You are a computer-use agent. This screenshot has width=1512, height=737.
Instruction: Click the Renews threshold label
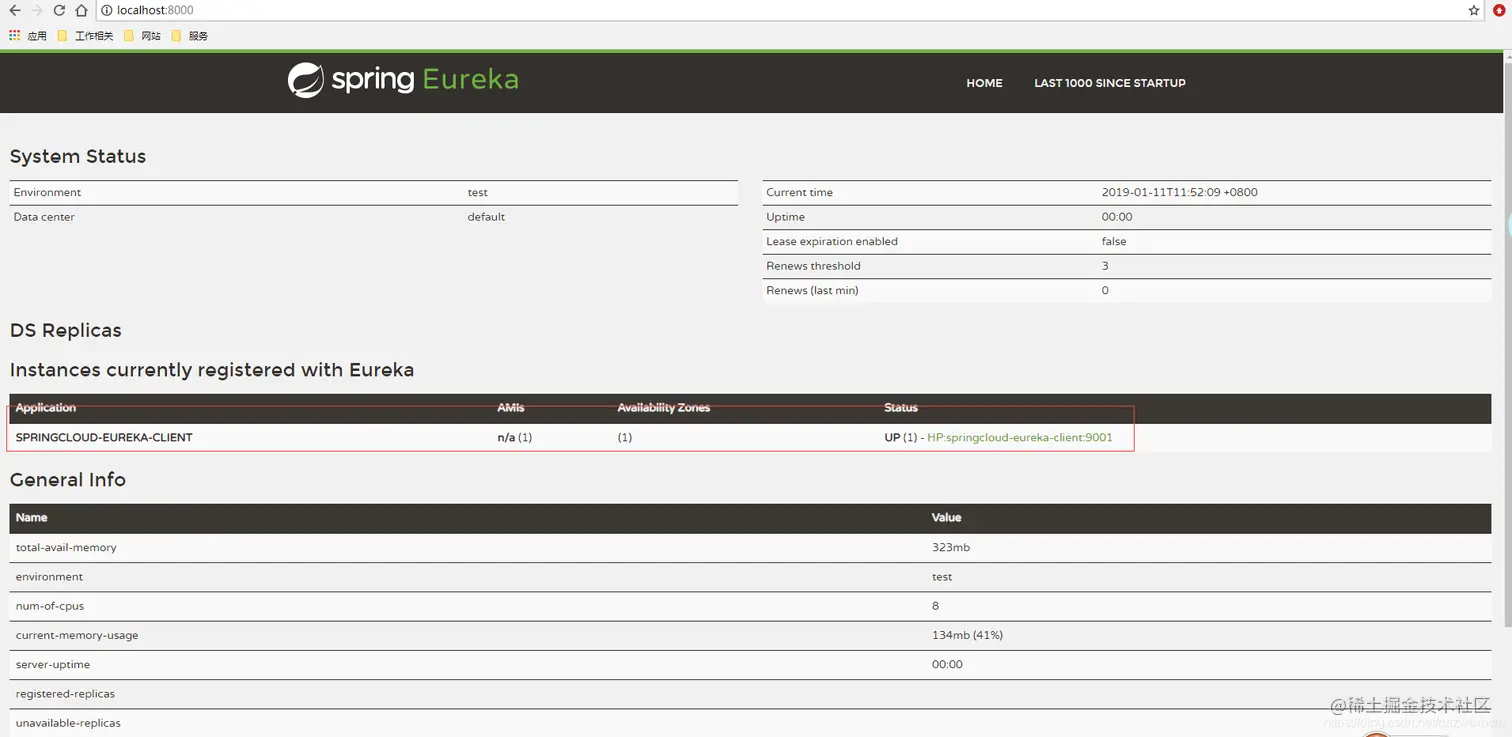pos(813,266)
